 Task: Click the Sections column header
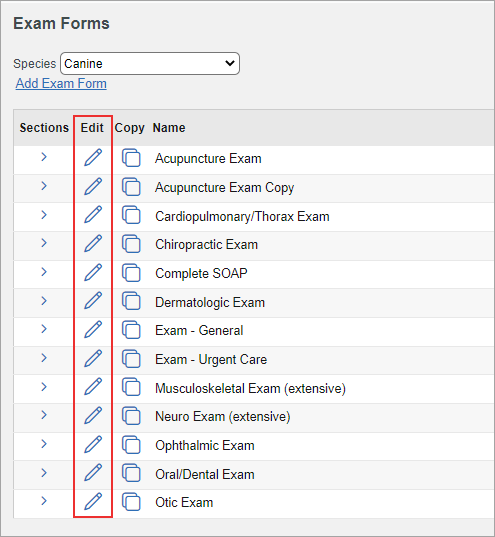[x=44, y=128]
